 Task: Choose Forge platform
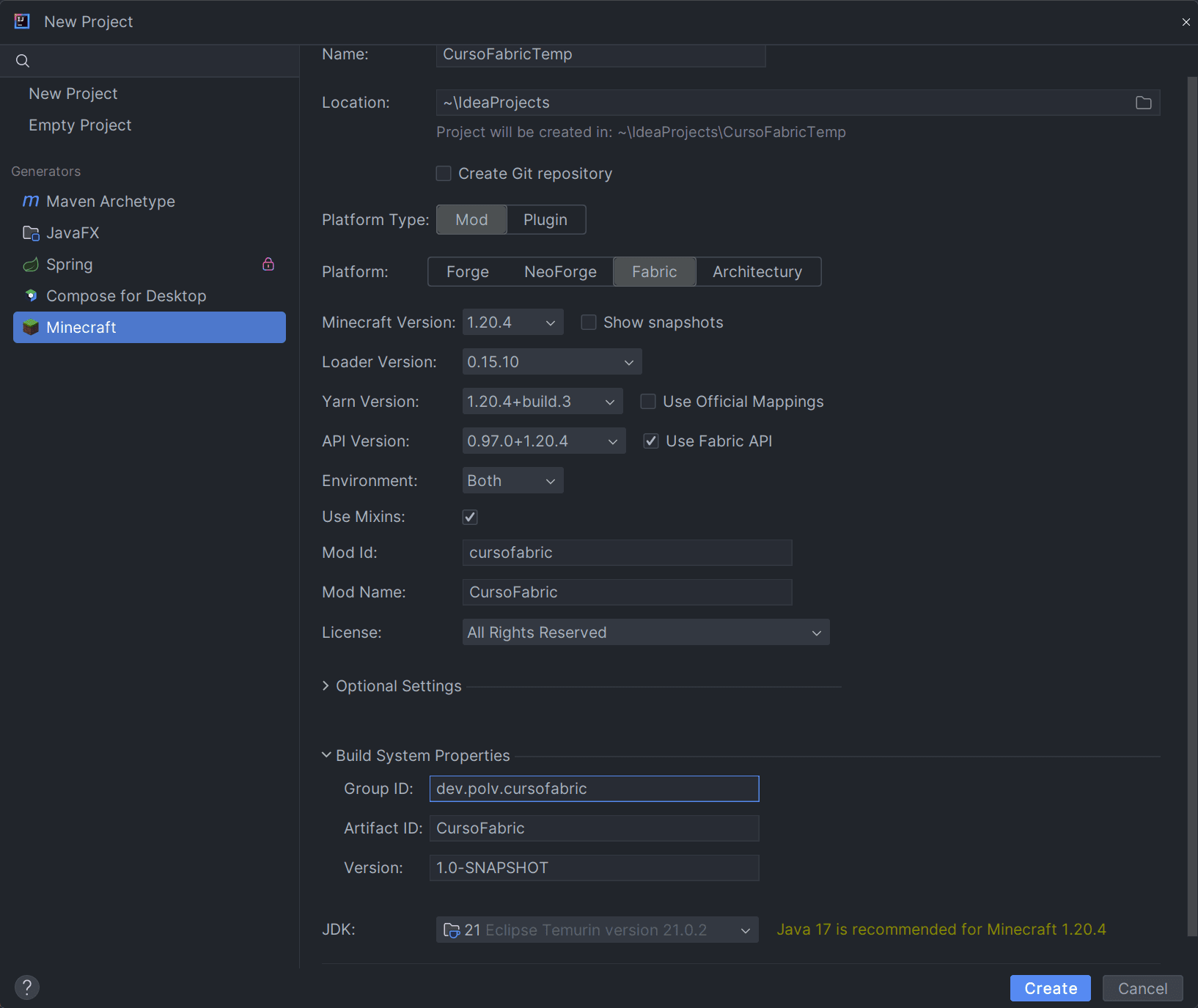click(468, 272)
